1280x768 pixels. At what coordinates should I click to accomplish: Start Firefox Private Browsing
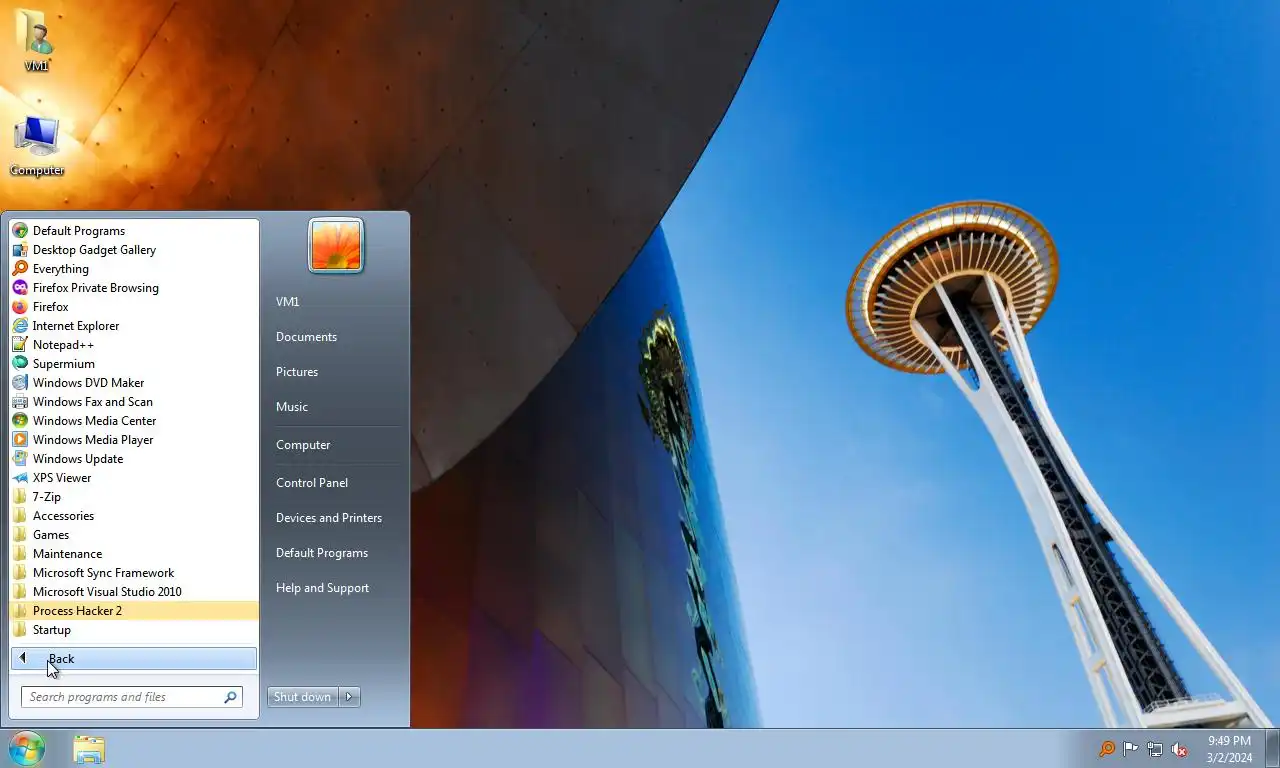tap(134, 288)
